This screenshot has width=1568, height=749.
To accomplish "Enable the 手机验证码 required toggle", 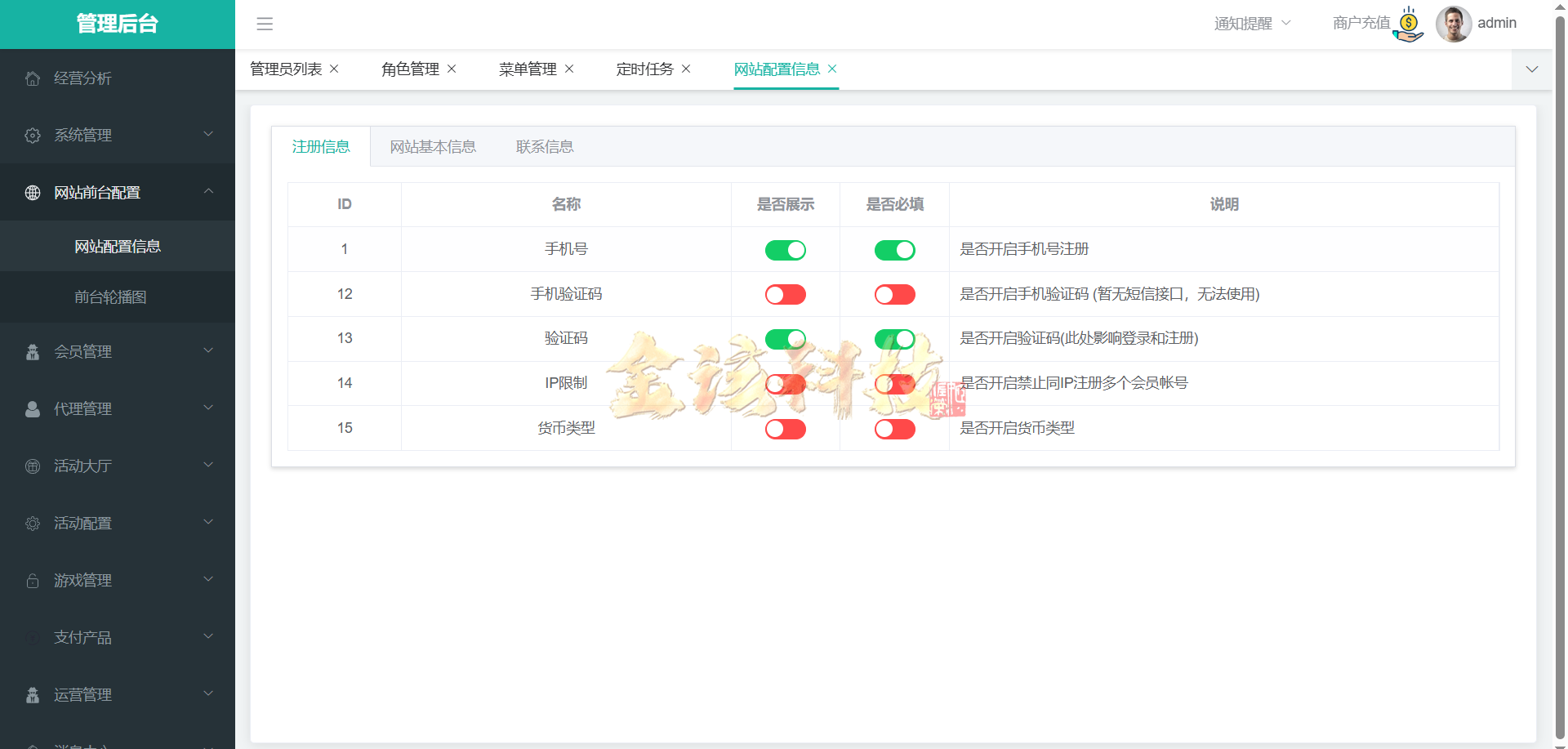I will (894, 294).
